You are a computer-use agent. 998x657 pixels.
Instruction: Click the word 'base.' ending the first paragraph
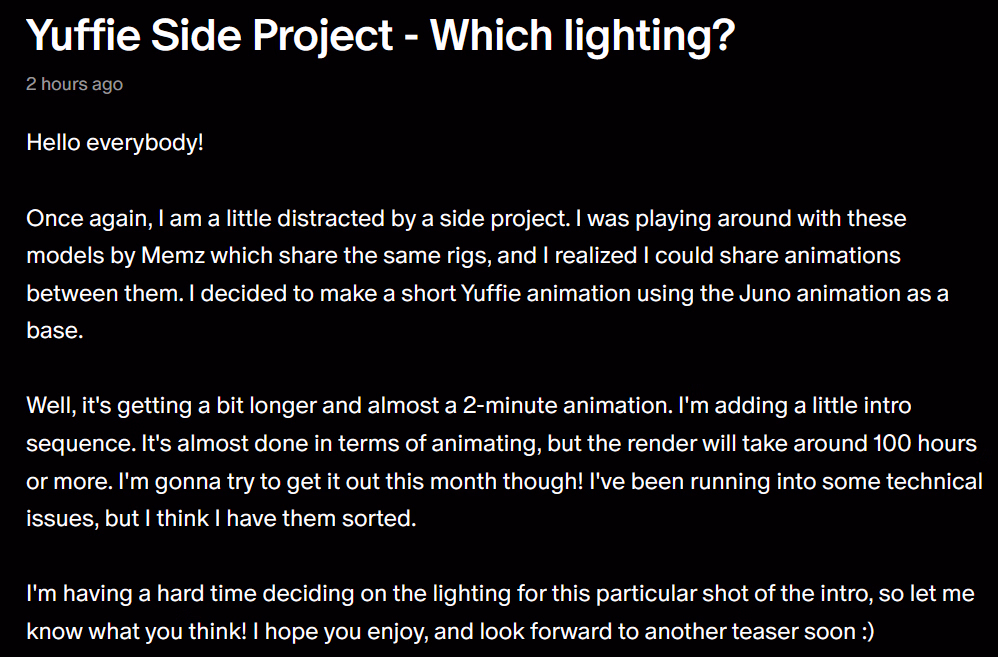(x=55, y=330)
